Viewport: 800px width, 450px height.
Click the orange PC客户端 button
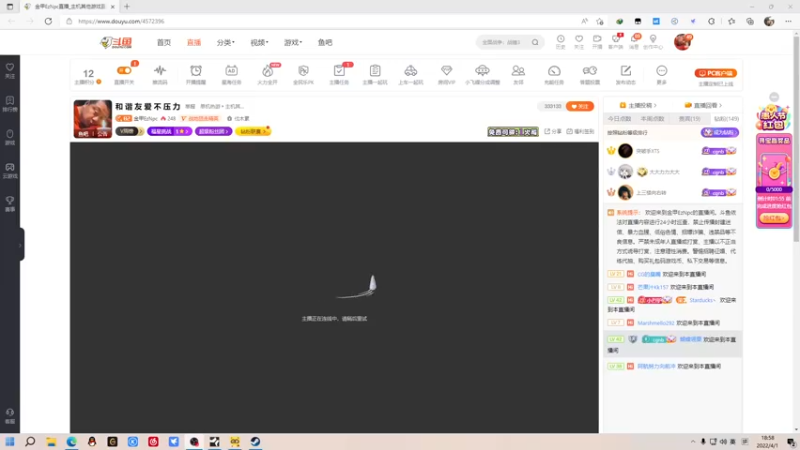click(715, 73)
